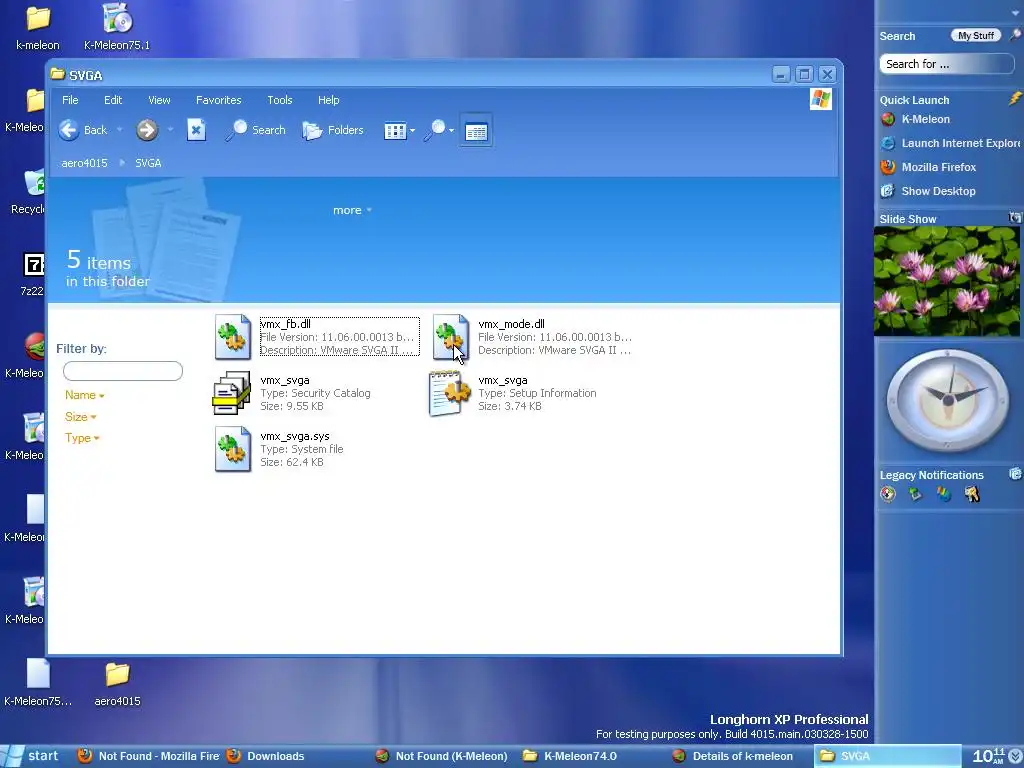Expand the Views dropdown arrow

click(412, 131)
